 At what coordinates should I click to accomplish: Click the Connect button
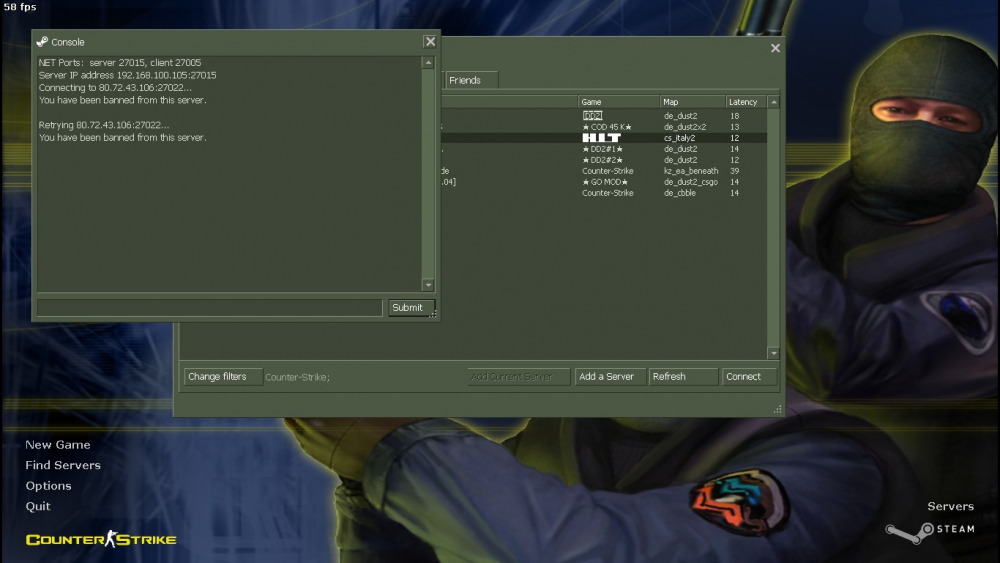coord(748,377)
